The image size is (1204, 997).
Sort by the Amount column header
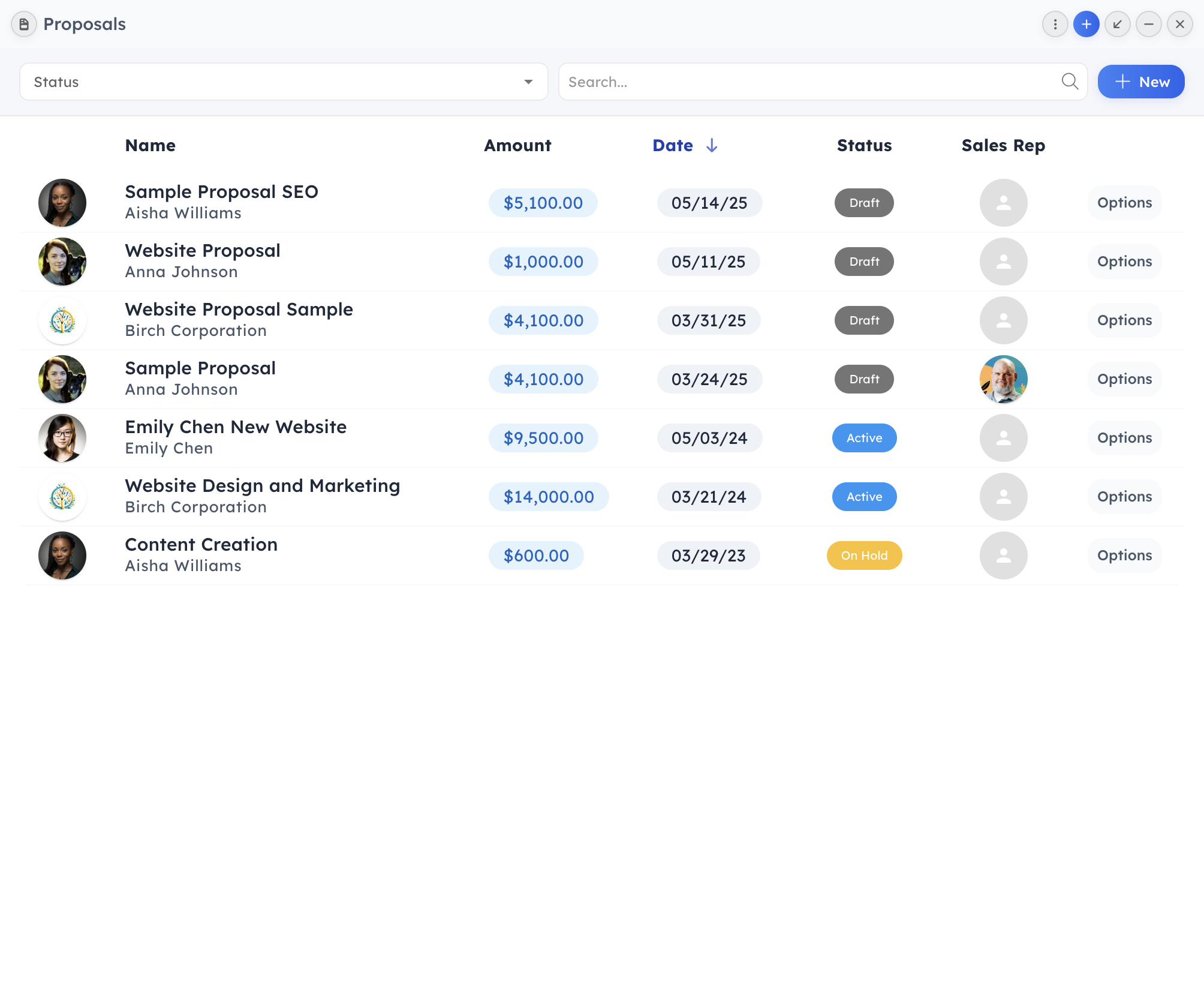pyautogui.click(x=517, y=146)
